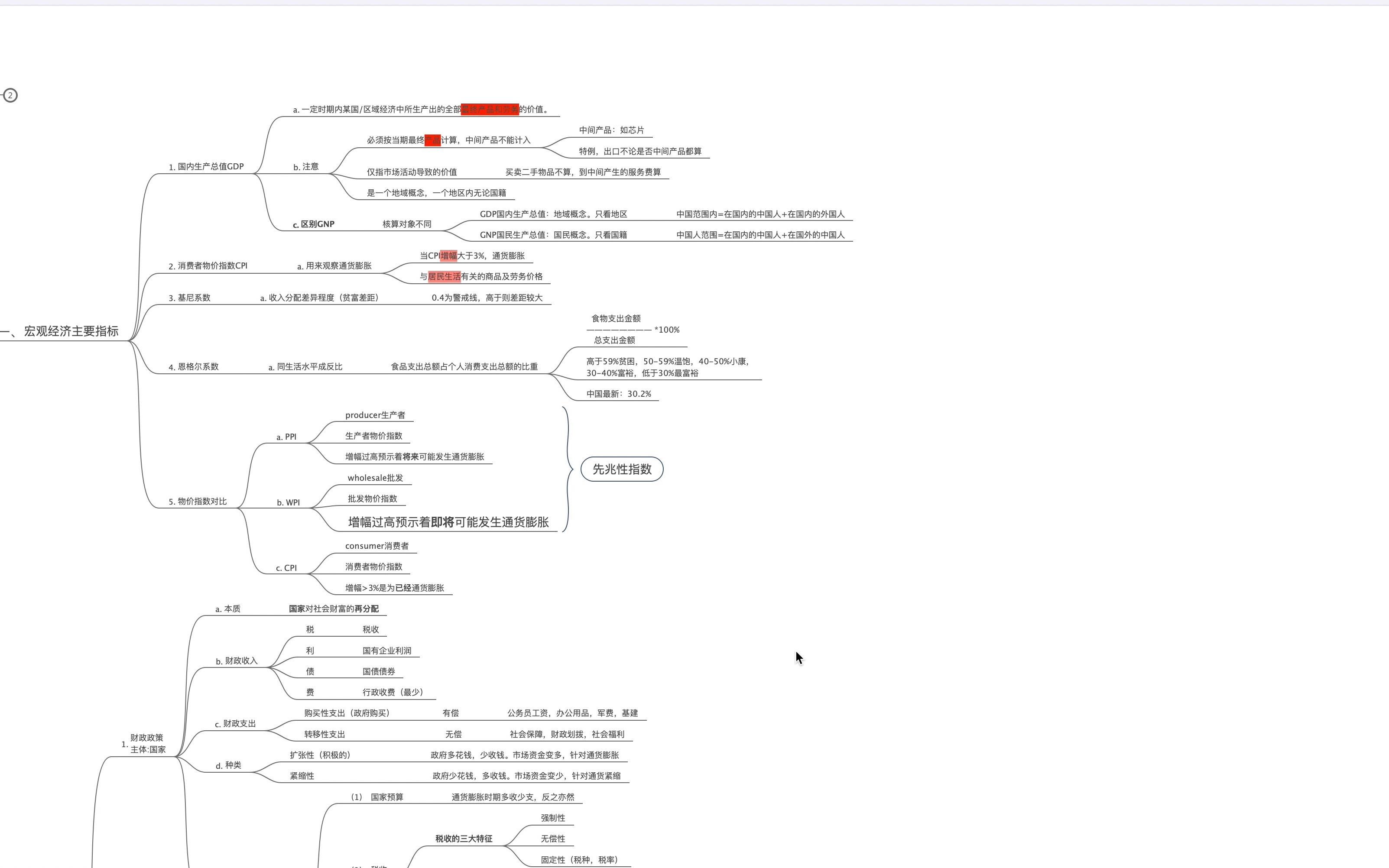Click the 税收的三大特征 bold node
The width and height of the screenshot is (1389, 868).
[x=464, y=839]
